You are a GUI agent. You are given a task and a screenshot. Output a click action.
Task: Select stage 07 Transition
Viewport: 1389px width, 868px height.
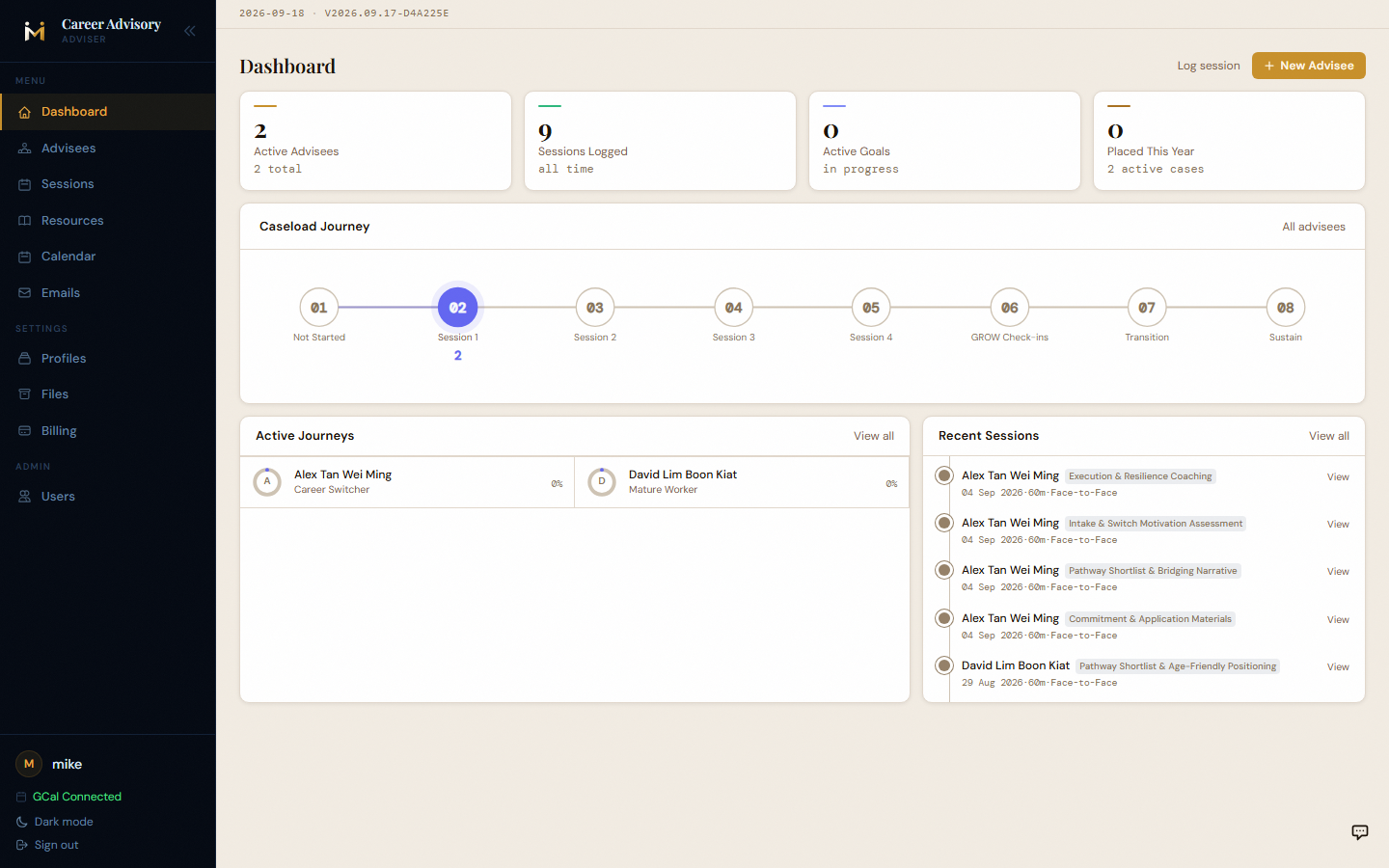click(1147, 308)
